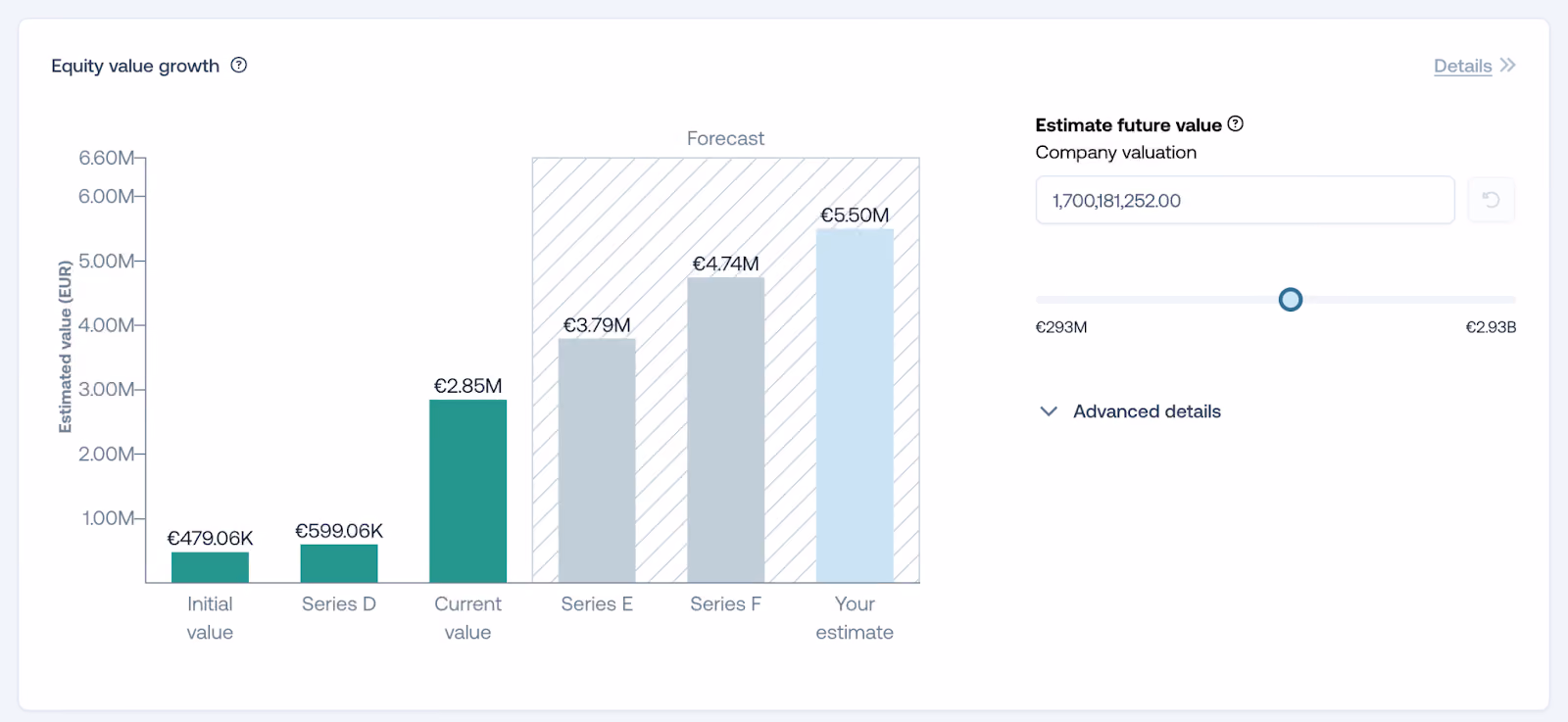The height and width of the screenshot is (722, 1568).
Task: Click the Equity value growth title
Action: pyautogui.click(x=135, y=66)
